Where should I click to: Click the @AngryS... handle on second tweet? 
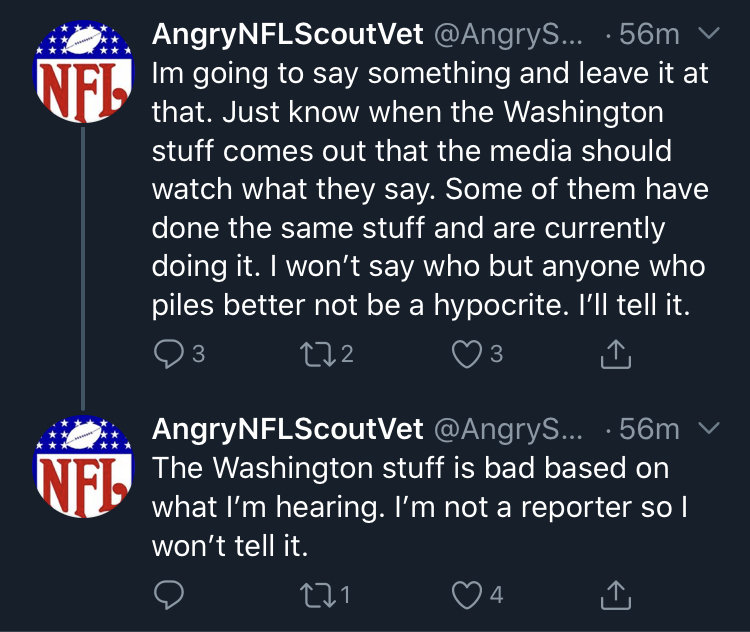point(508,430)
